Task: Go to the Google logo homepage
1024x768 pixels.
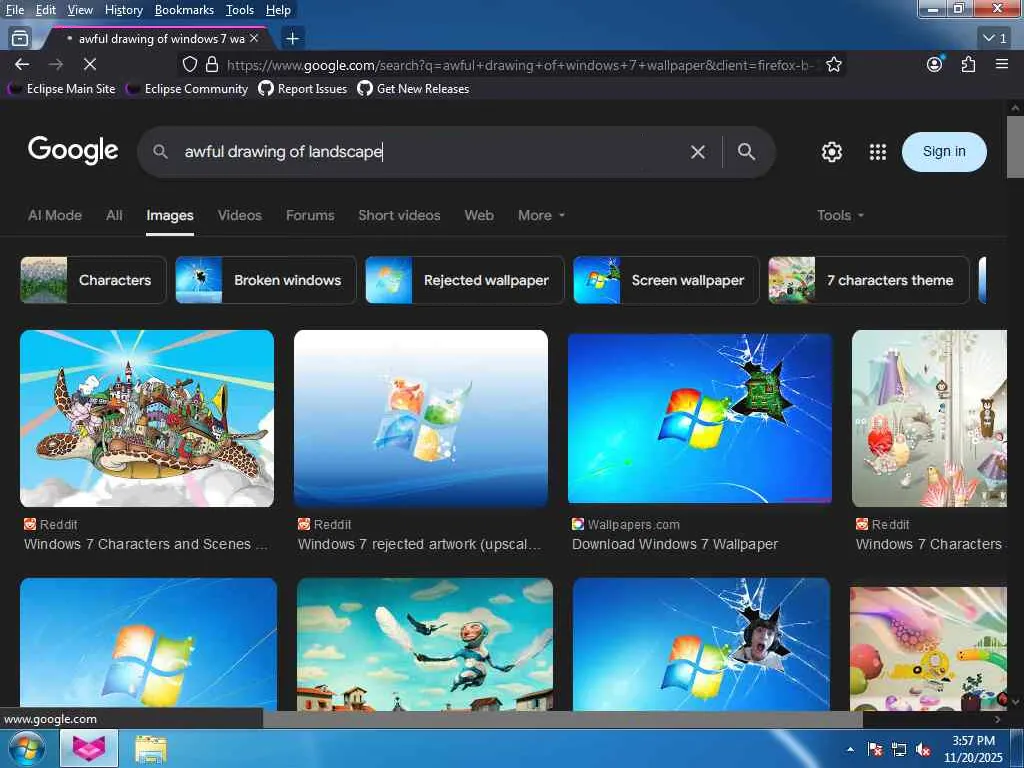Action: pos(73,150)
